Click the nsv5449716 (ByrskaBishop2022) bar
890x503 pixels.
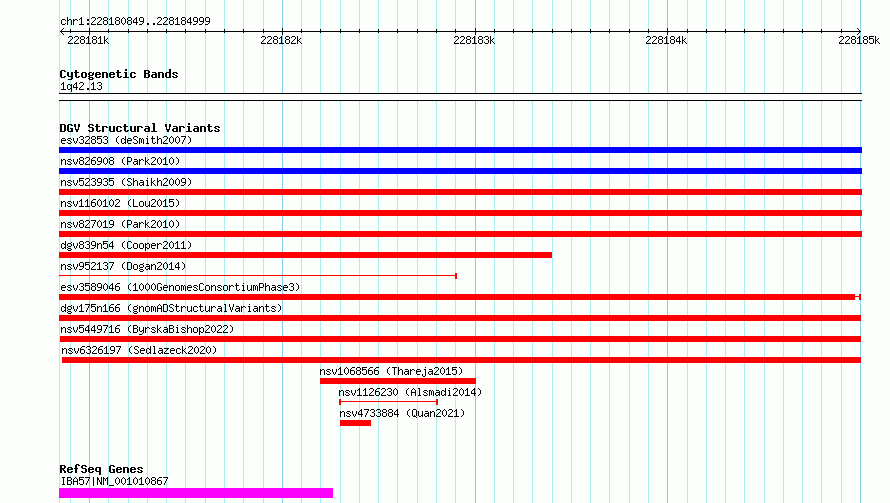460,339
